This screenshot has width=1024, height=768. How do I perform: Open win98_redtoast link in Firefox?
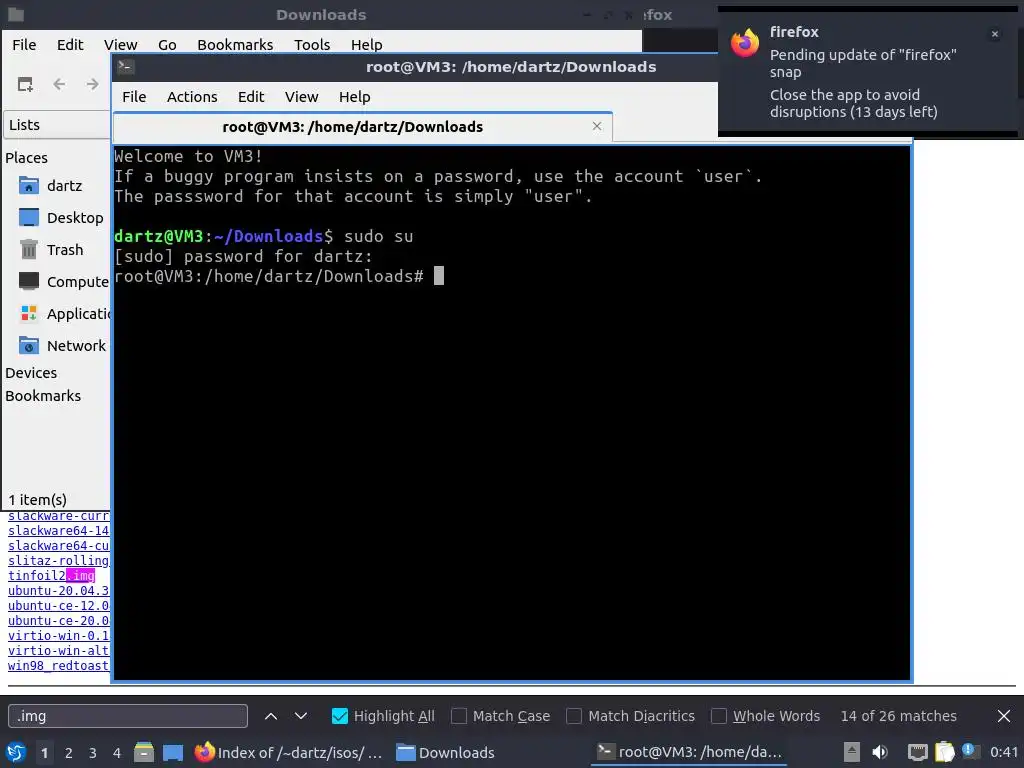(59, 665)
